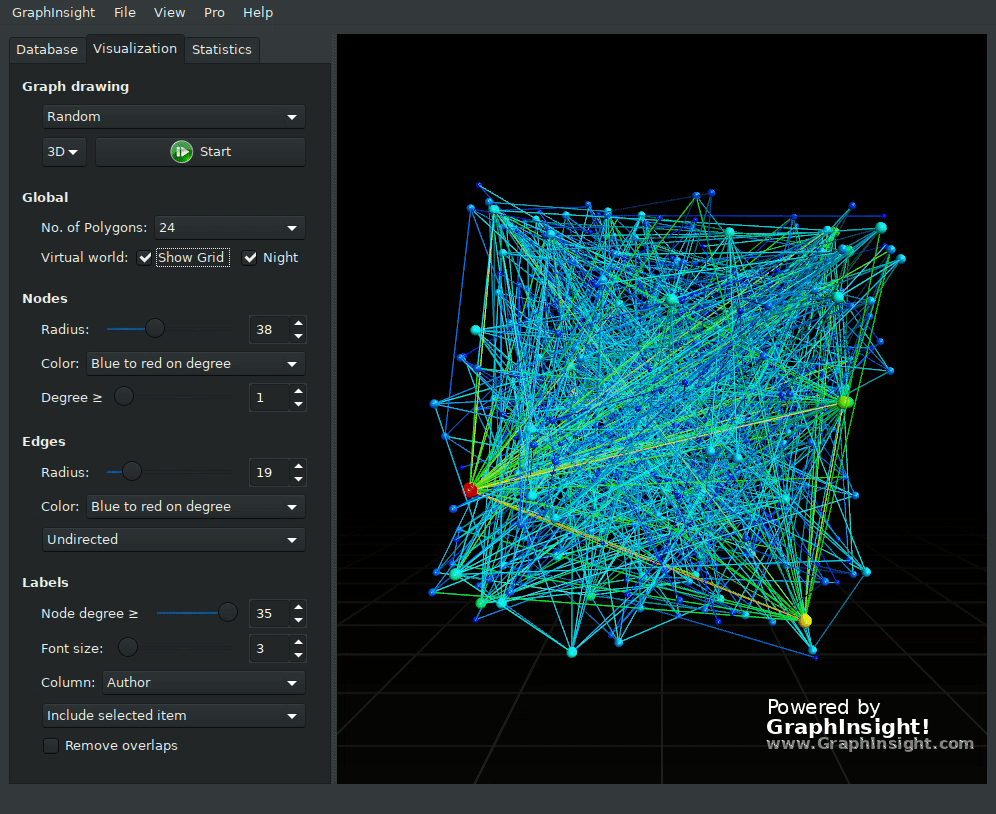This screenshot has height=814, width=996.
Task: Open the Random graph drawing dropdown
Action: coord(173,117)
